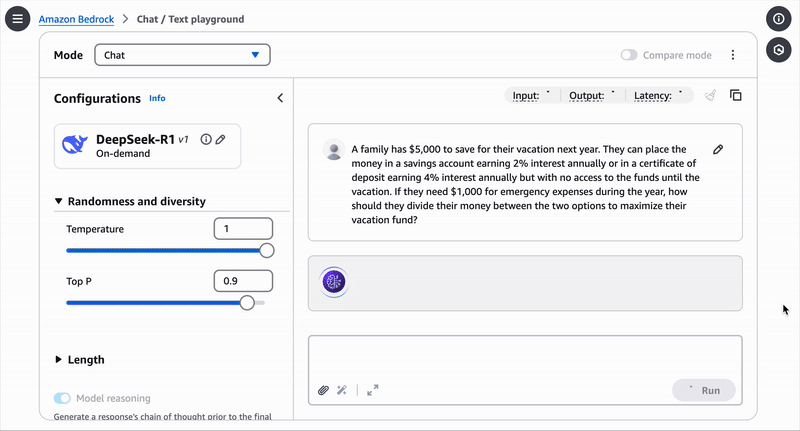The height and width of the screenshot is (431, 800).
Task: Toggle Compare mode switch
Action: click(x=629, y=55)
